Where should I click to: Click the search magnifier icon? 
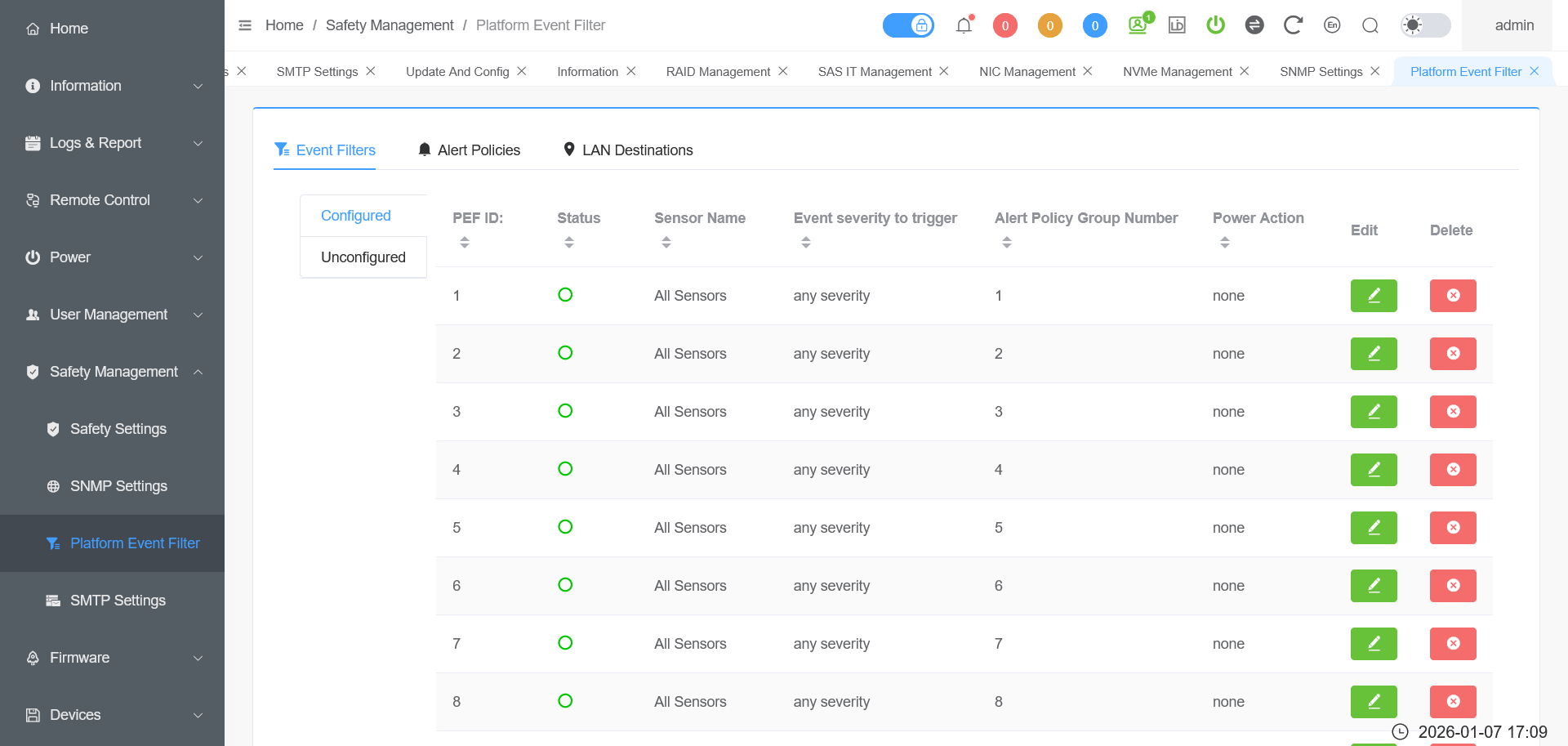coord(1370,25)
